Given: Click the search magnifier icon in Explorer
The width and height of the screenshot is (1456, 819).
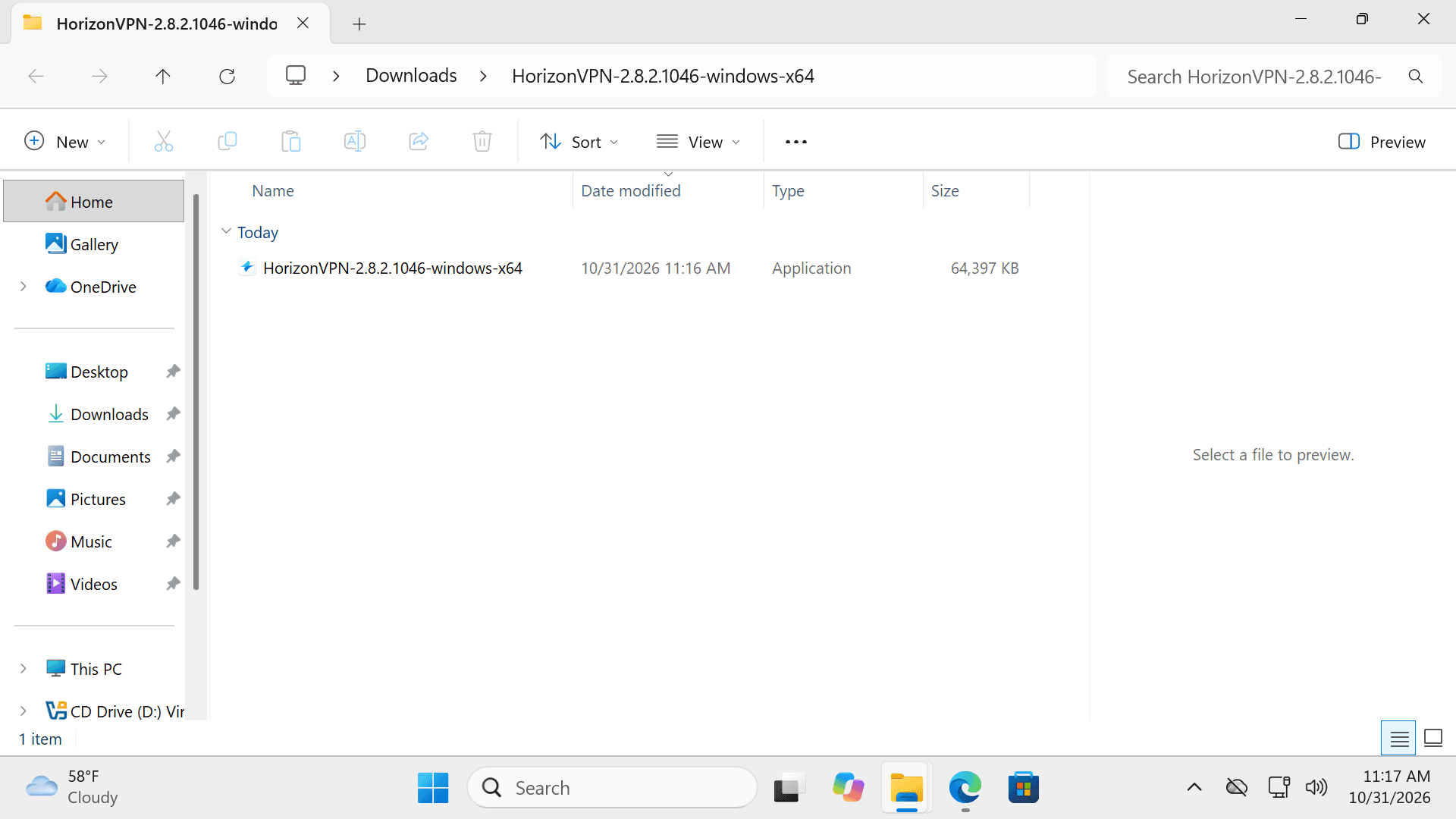Looking at the screenshot, I should point(1415,76).
